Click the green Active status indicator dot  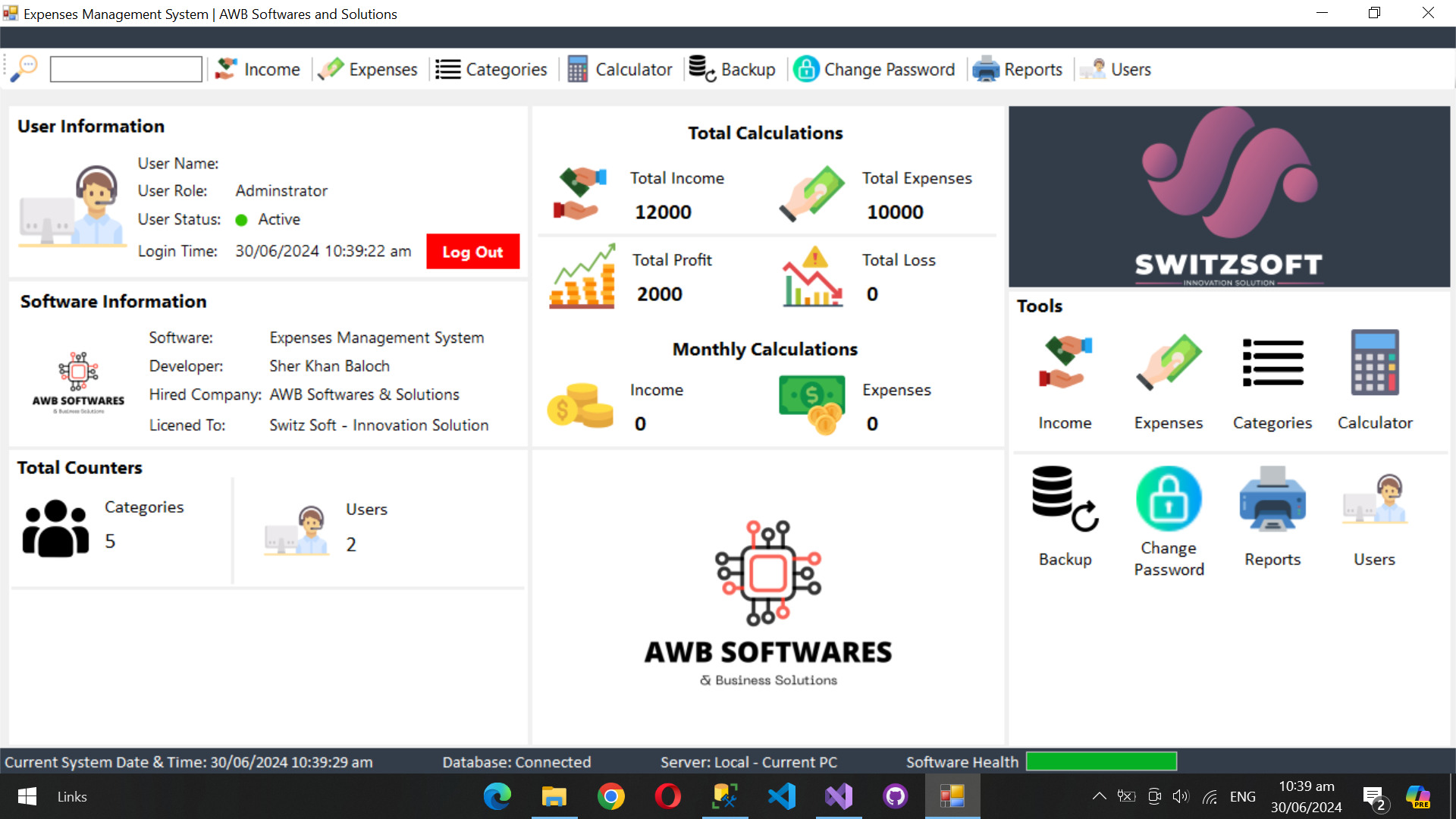[x=242, y=220]
